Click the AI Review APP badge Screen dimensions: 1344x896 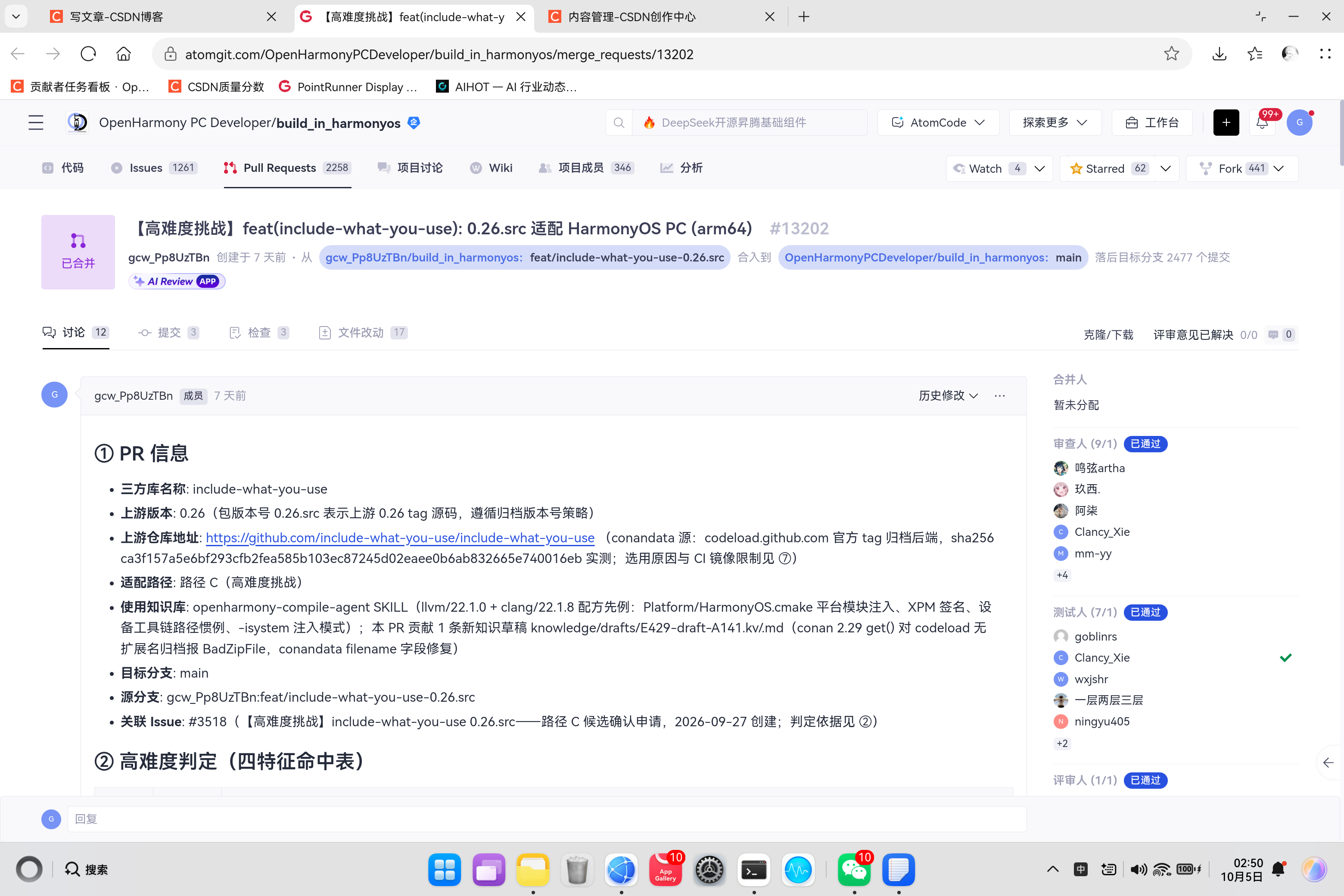point(177,281)
